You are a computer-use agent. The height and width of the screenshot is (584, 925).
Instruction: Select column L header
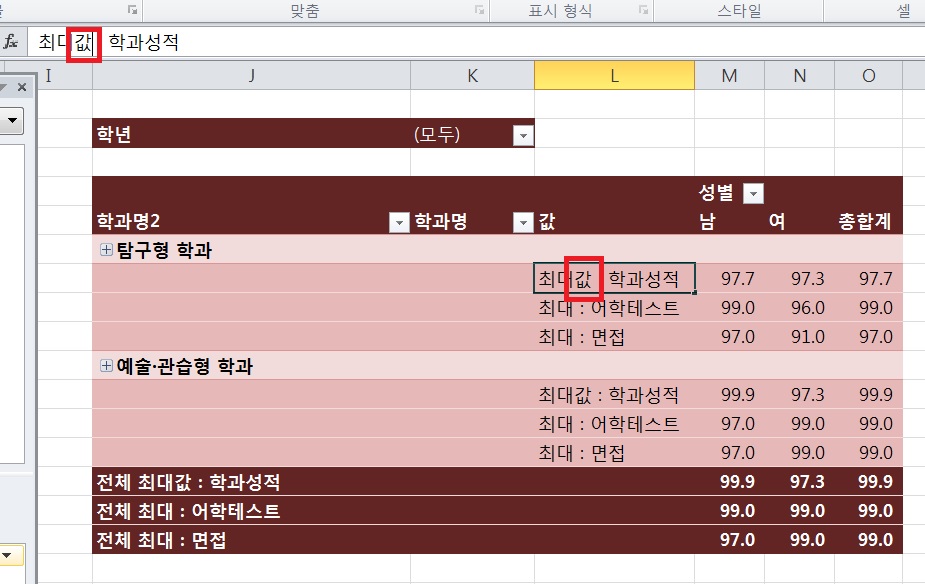point(614,76)
